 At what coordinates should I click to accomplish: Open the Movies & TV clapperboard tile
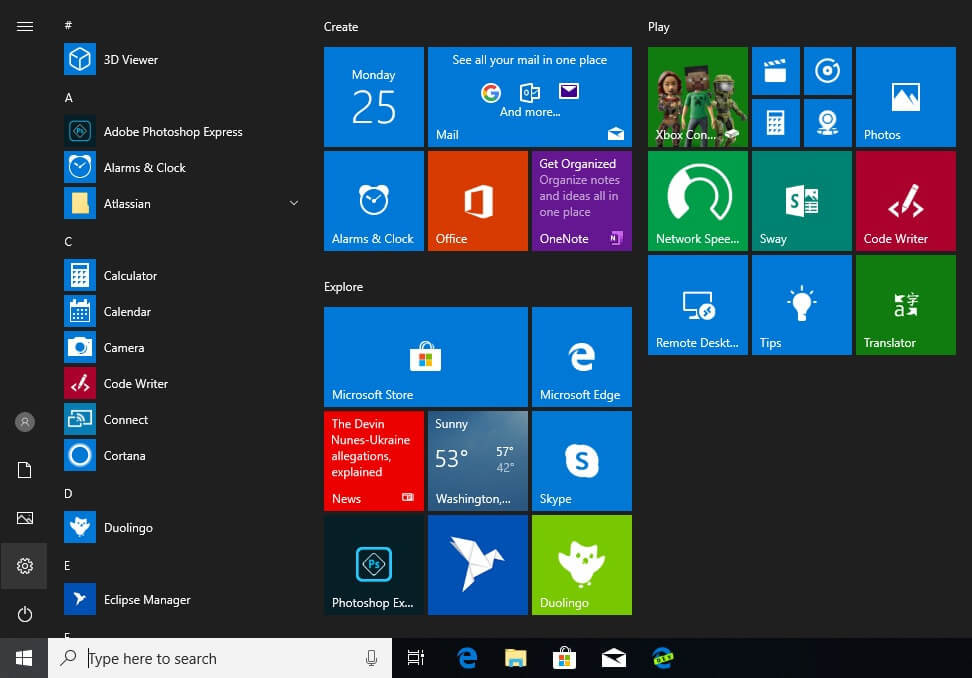tap(775, 71)
